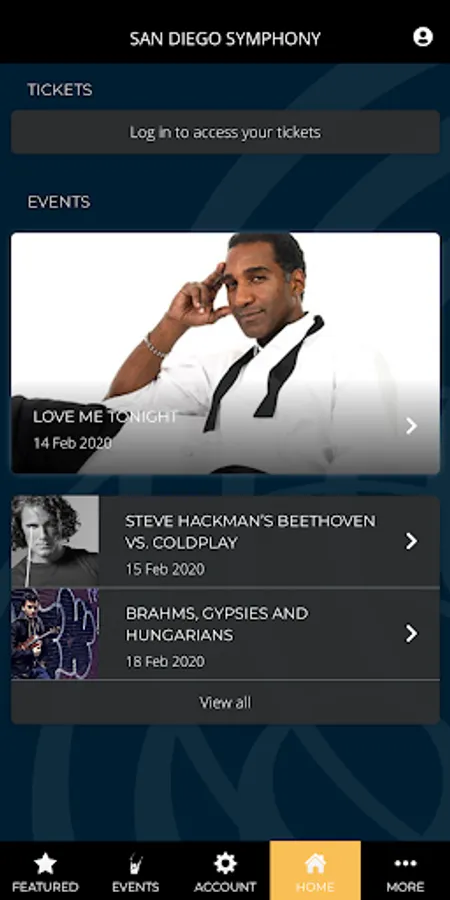Switch to the Featured tab label
450x900 pixels.
[x=45, y=887]
